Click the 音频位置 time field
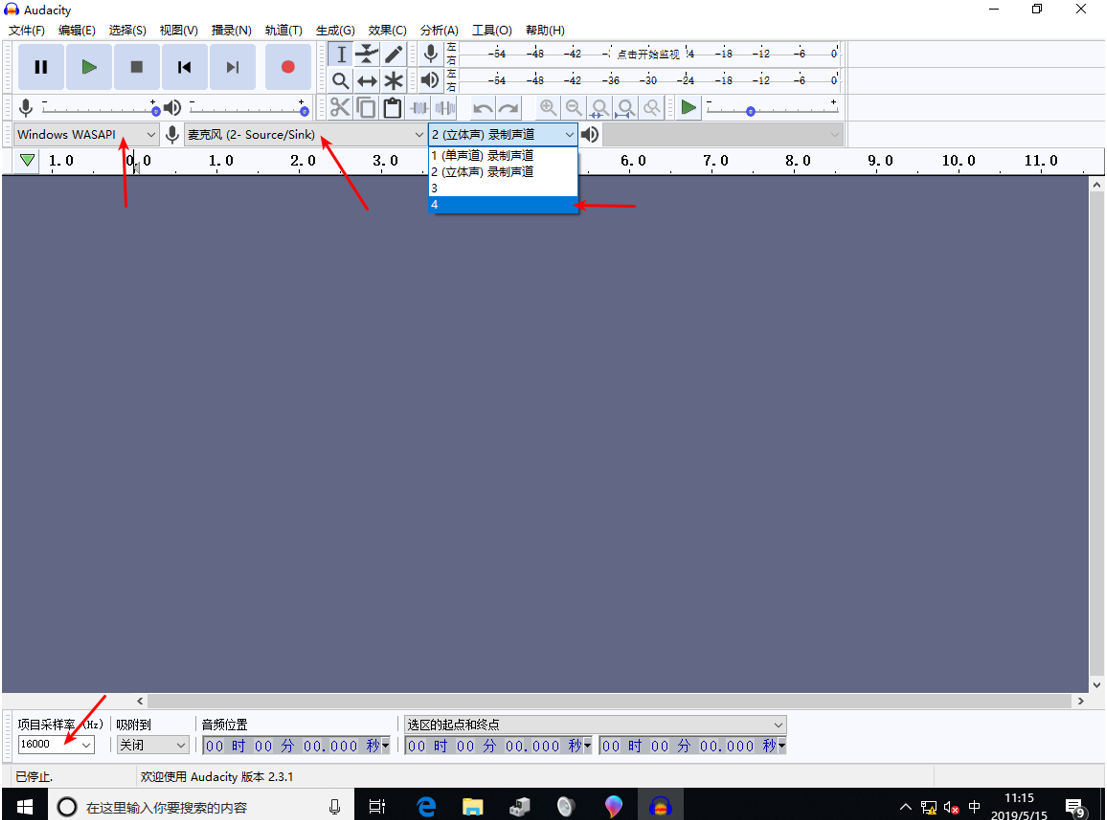 pos(297,746)
